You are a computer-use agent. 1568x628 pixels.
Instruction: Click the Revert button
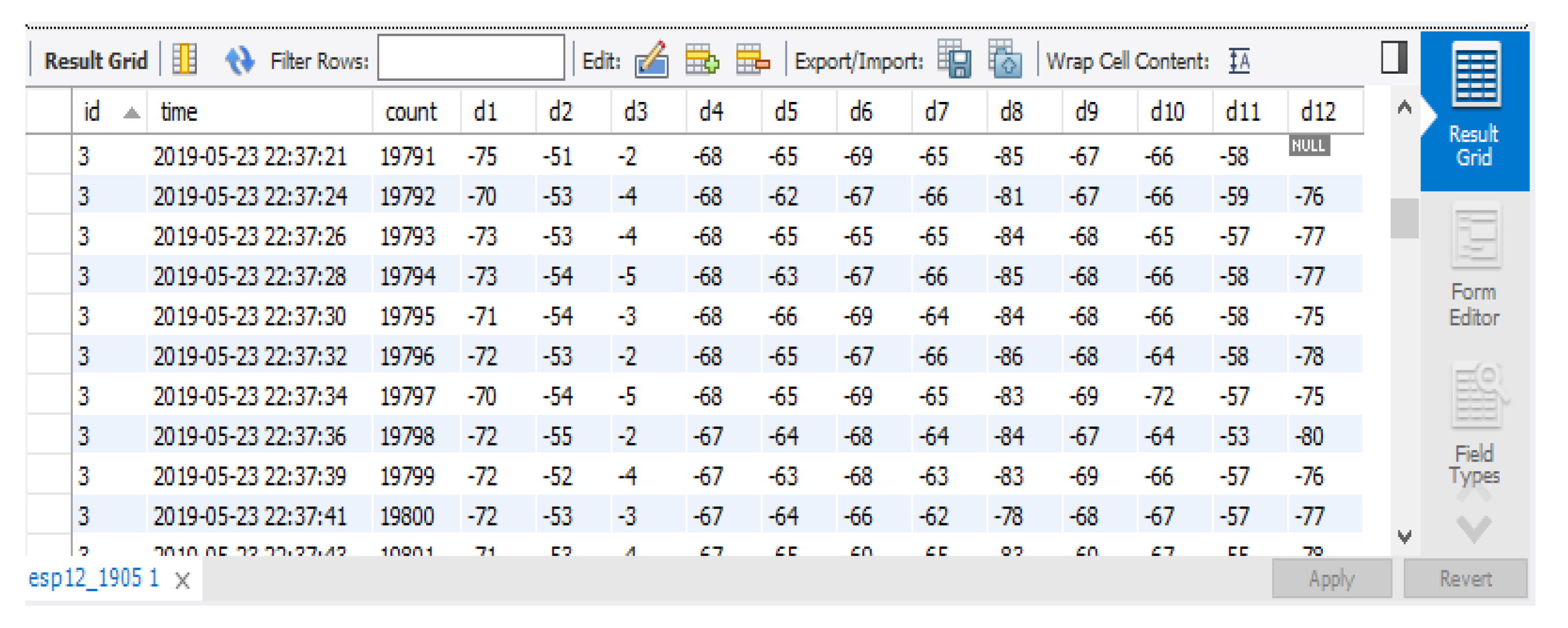1464,579
